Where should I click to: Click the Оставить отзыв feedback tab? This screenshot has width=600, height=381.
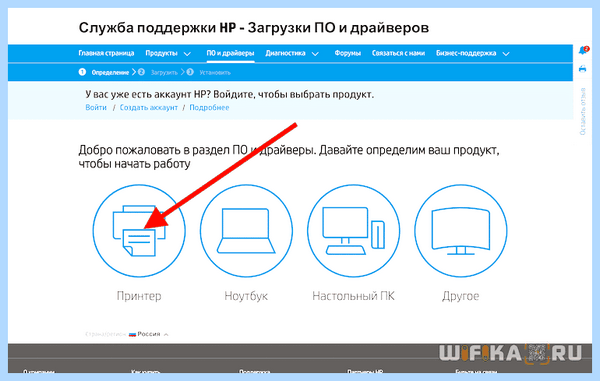coord(583,111)
